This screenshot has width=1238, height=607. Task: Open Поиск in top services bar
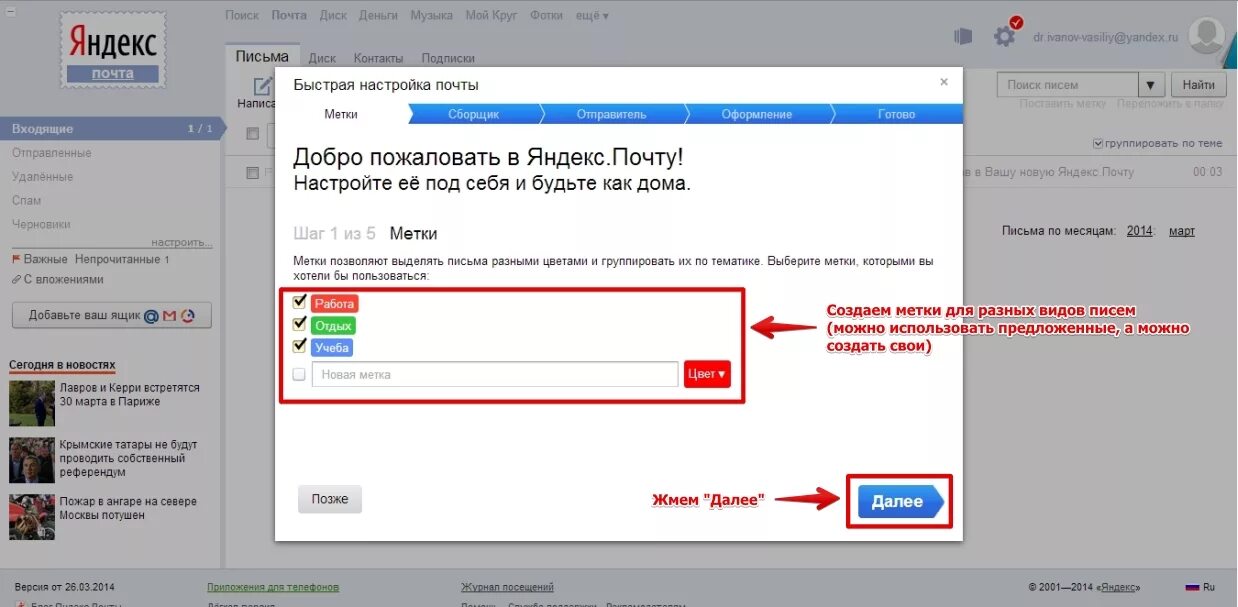click(x=242, y=15)
